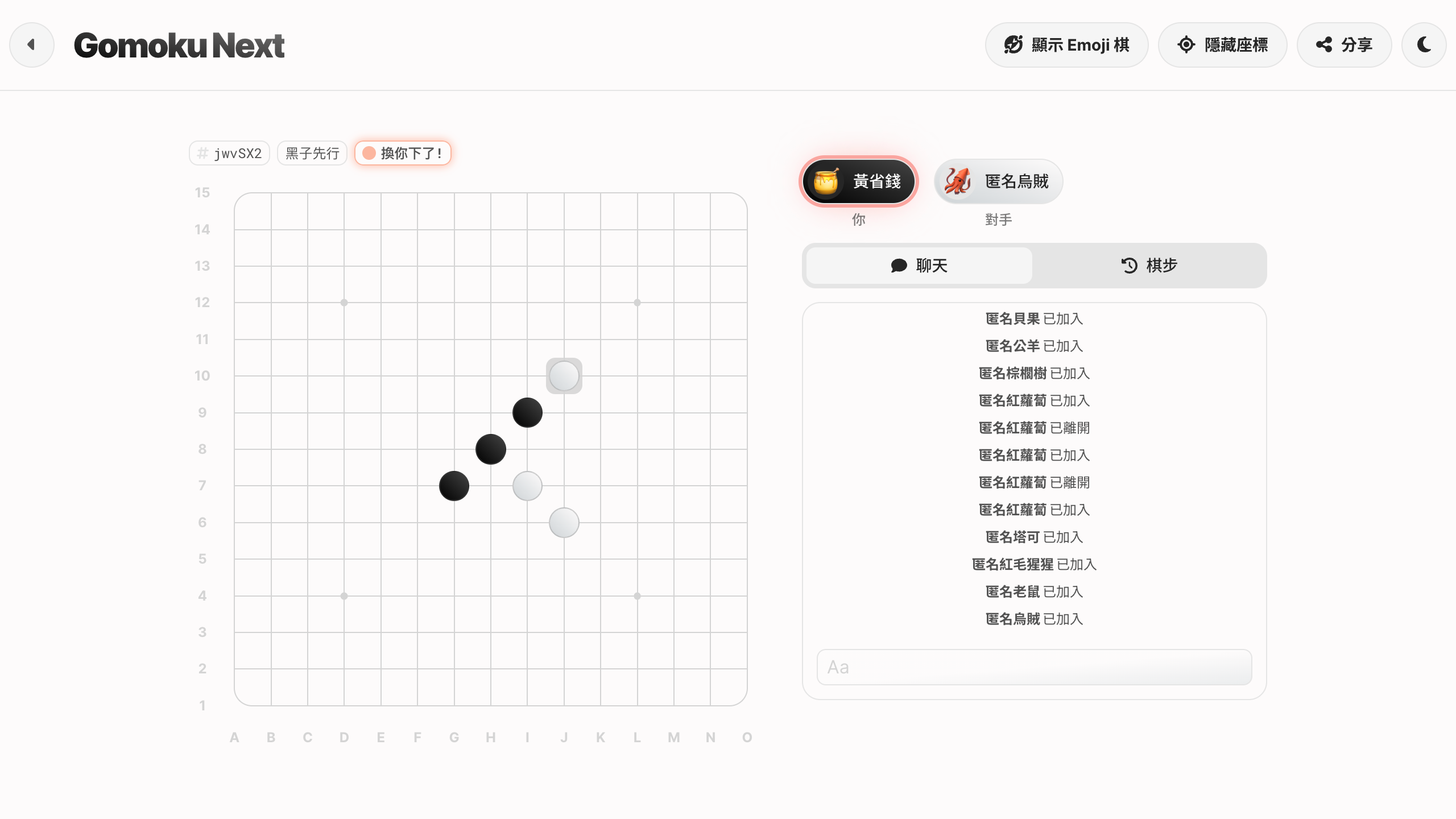Click the hash icon before jwvSX2
Screen dimensions: 1456x819
pos(202,153)
